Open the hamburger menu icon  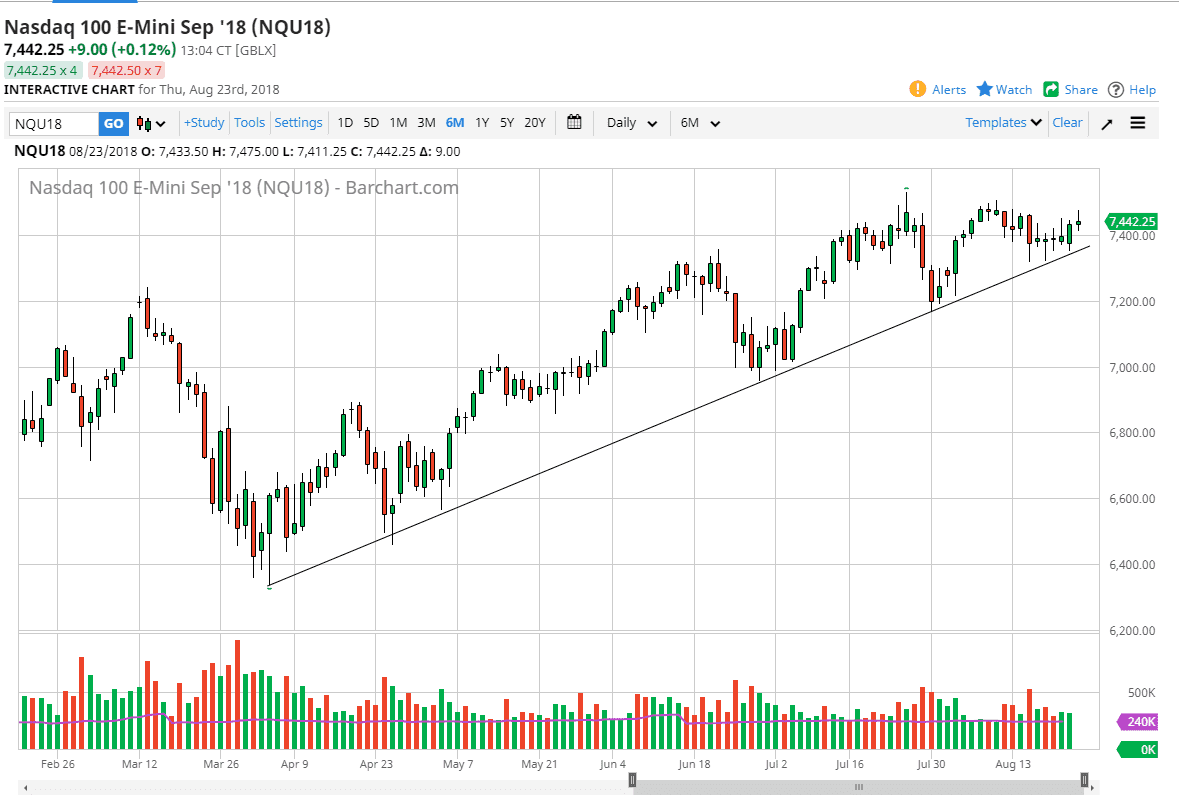[x=1138, y=123]
